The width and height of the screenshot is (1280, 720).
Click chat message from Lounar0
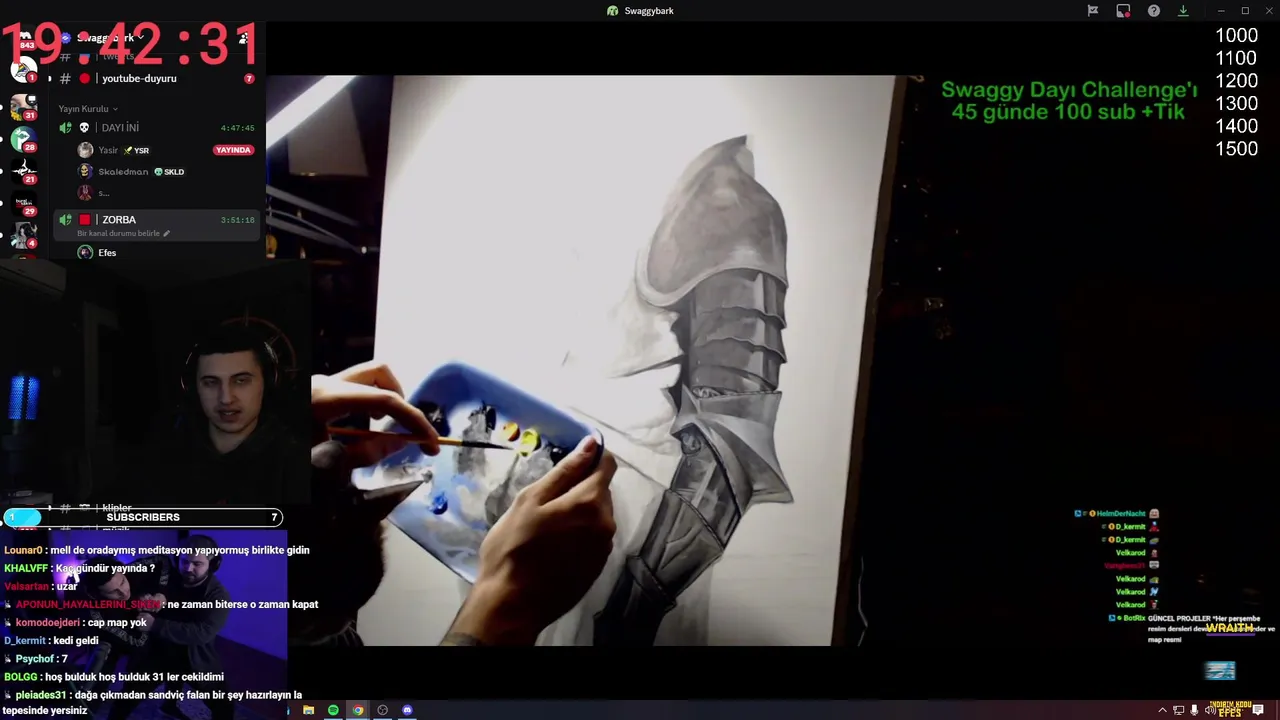coord(156,550)
